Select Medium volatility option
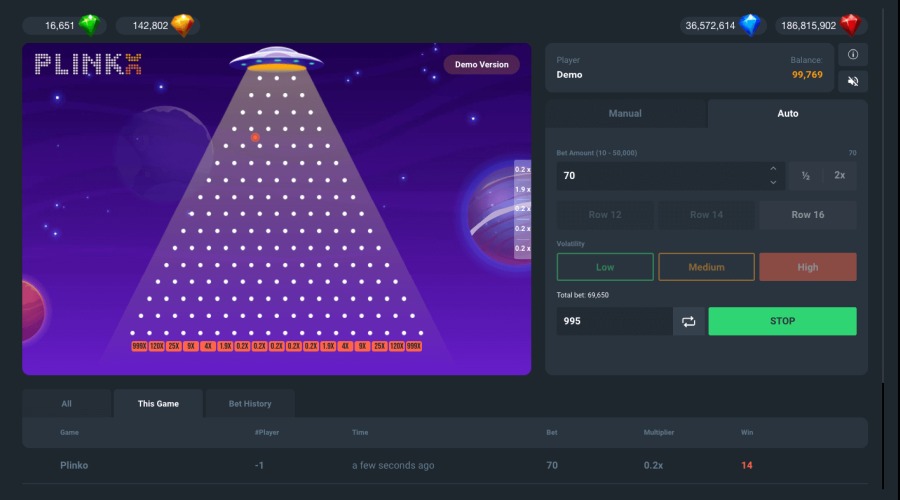This screenshot has height=500, width=900. (x=706, y=267)
